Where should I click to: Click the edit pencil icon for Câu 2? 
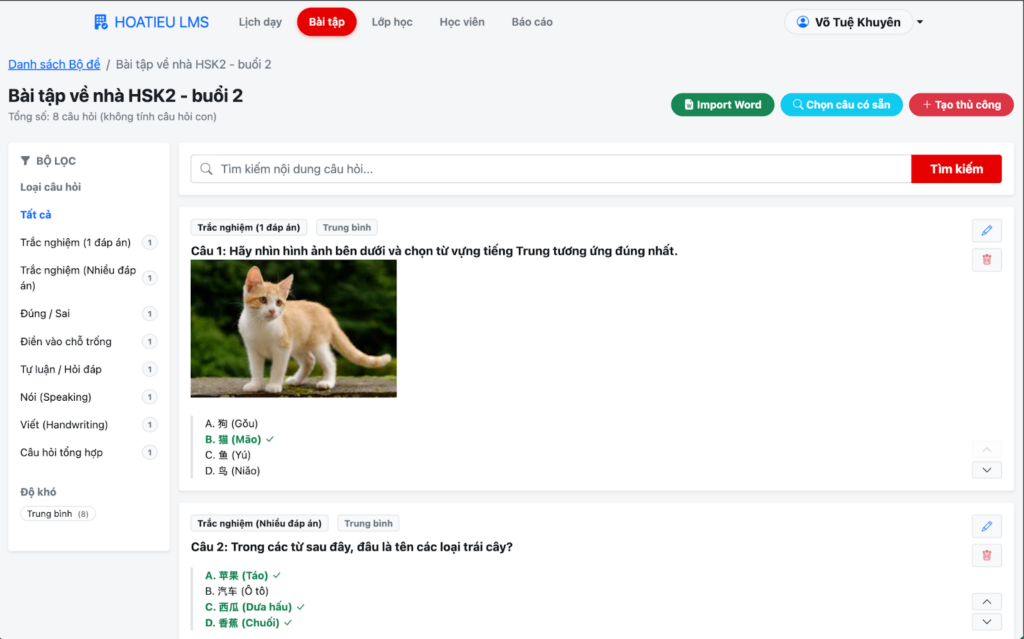coord(986,526)
